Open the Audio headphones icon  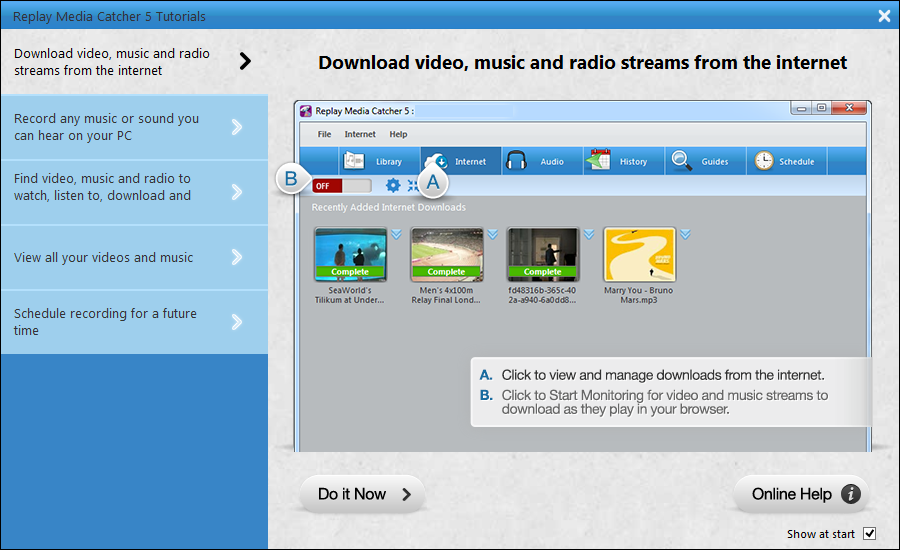tap(516, 161)
